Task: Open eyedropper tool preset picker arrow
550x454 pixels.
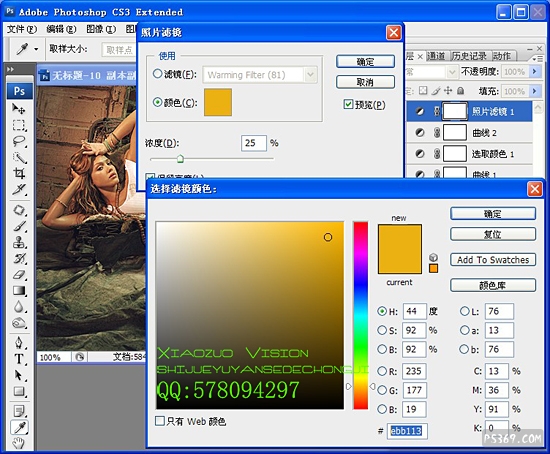Action: pyautogui.click(x=36, y=49)
